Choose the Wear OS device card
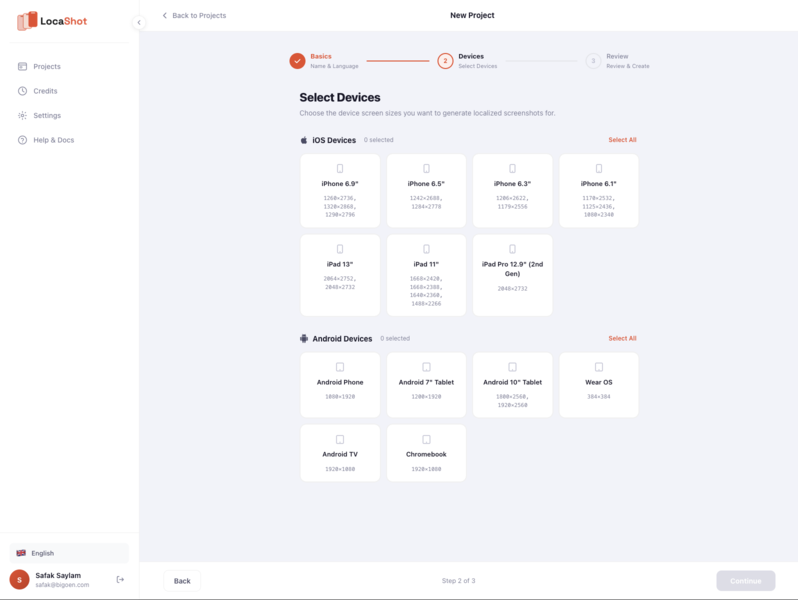 599,384
